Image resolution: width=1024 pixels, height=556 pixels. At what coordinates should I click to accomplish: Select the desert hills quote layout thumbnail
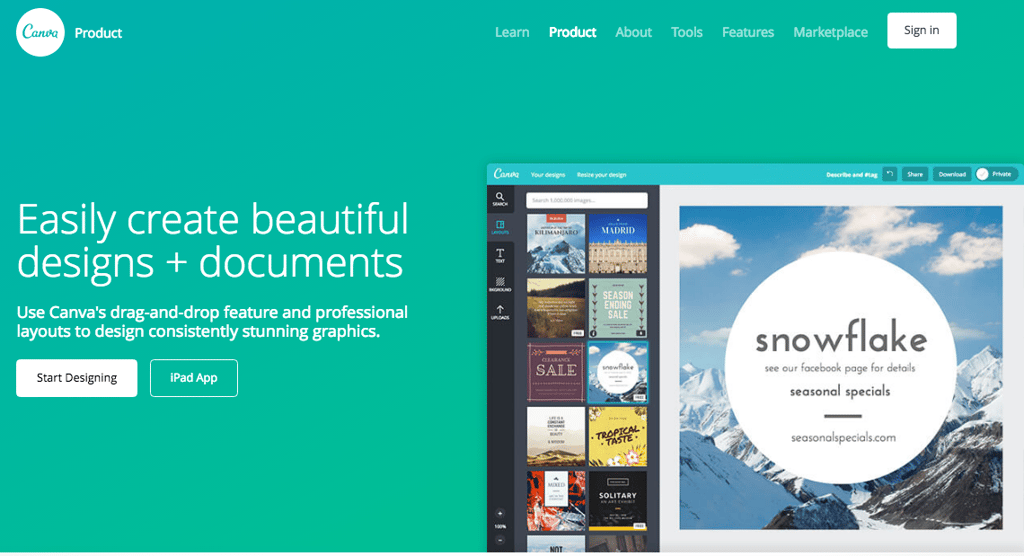(556, 436)
